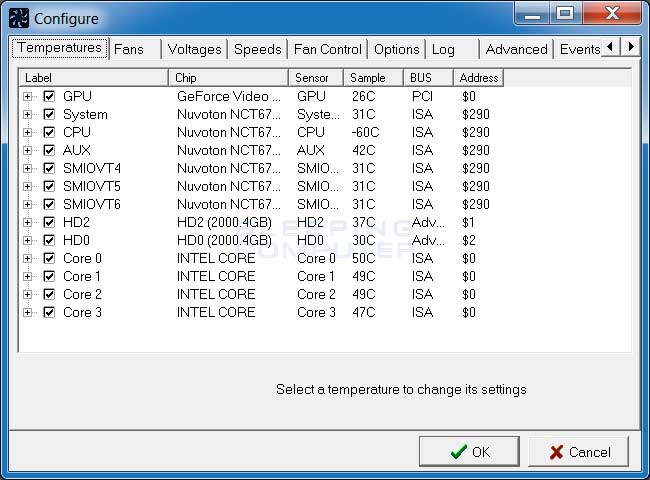
Task: Confirm settings with the OK button
Action: (469, 452)
